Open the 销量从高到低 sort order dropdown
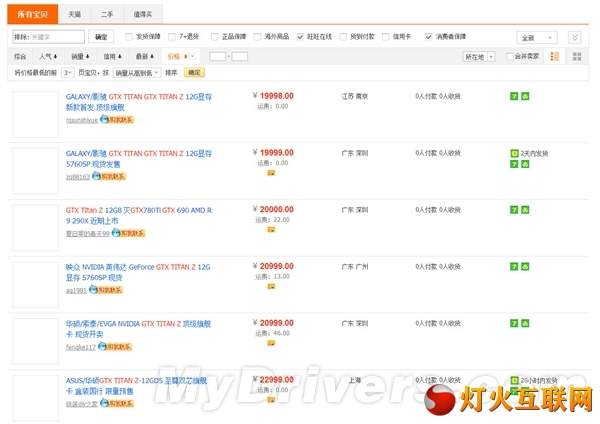600x424 pixels. [x=137, y=73]
